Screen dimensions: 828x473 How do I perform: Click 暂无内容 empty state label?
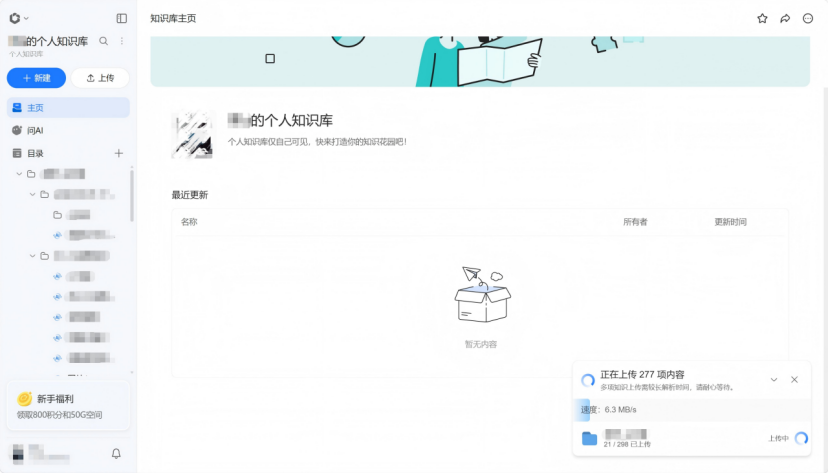(481, 344)
